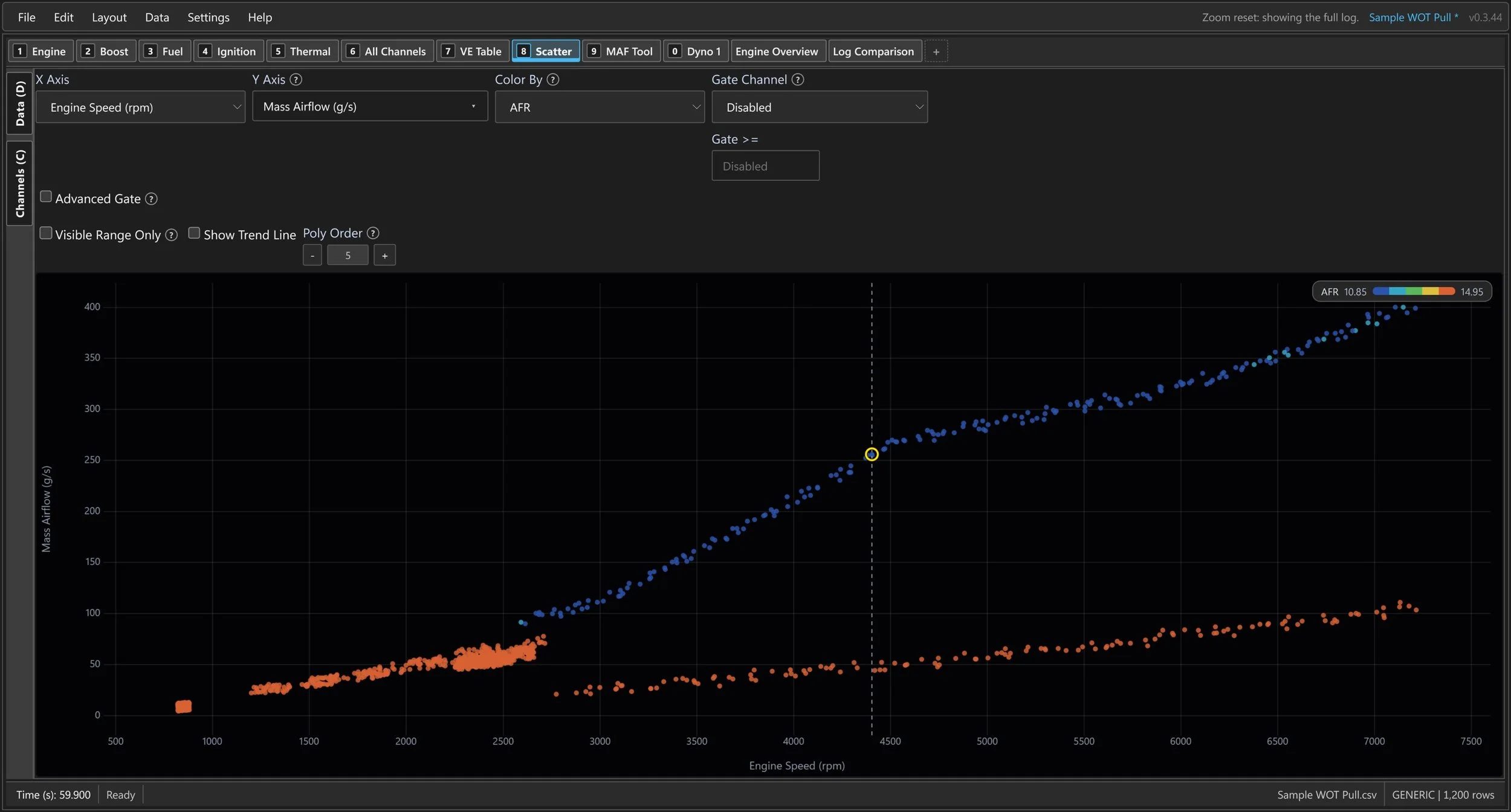Click the yellow highlighted cursor point on plot
This screenshot has width=1511, height=812.
click(x=871, y=454)
